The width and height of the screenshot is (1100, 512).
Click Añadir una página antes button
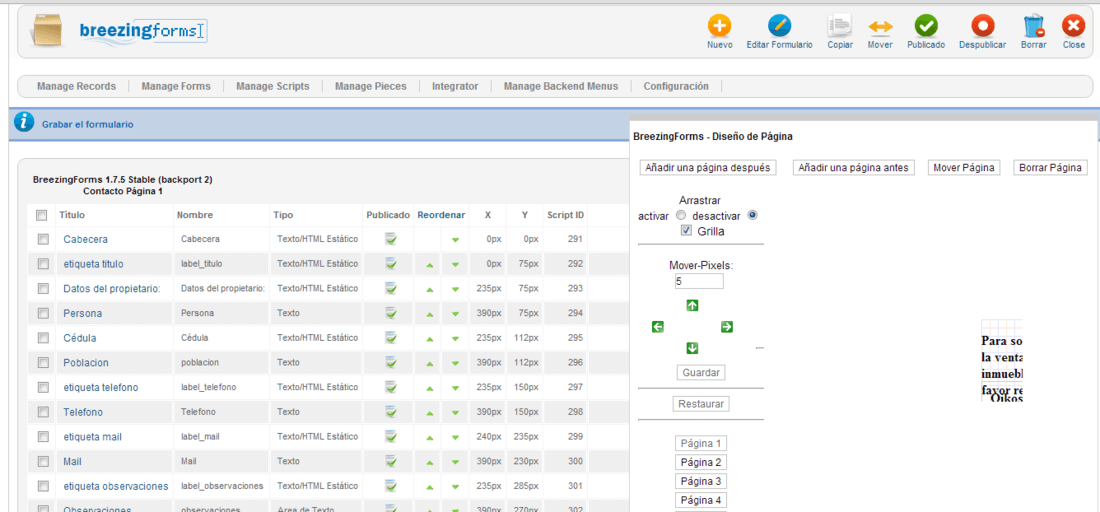[853, 168]
